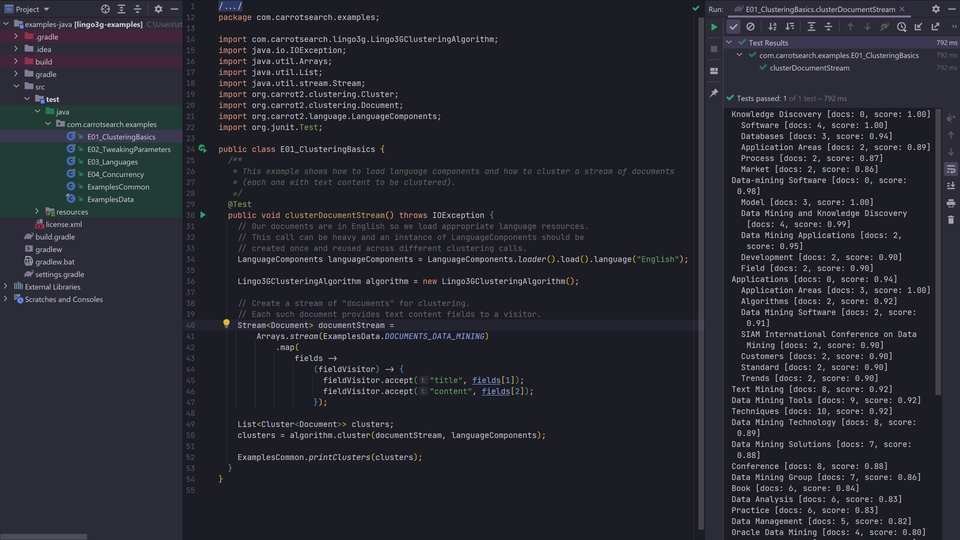This screenshot has height=540, width=960.
Task: Click the yellow lightbulb intention icon
Action: (227, 323)
